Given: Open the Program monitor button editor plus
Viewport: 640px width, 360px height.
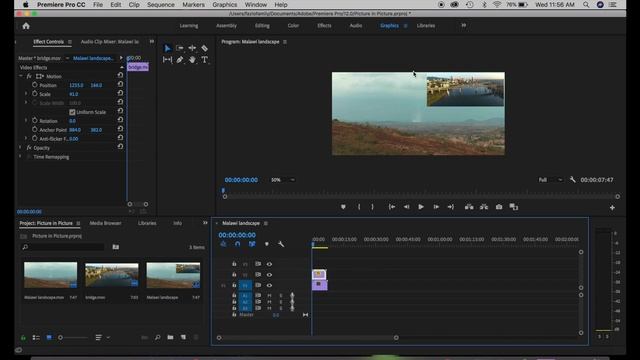Looking at the screenshot, I should coord(612,207).
